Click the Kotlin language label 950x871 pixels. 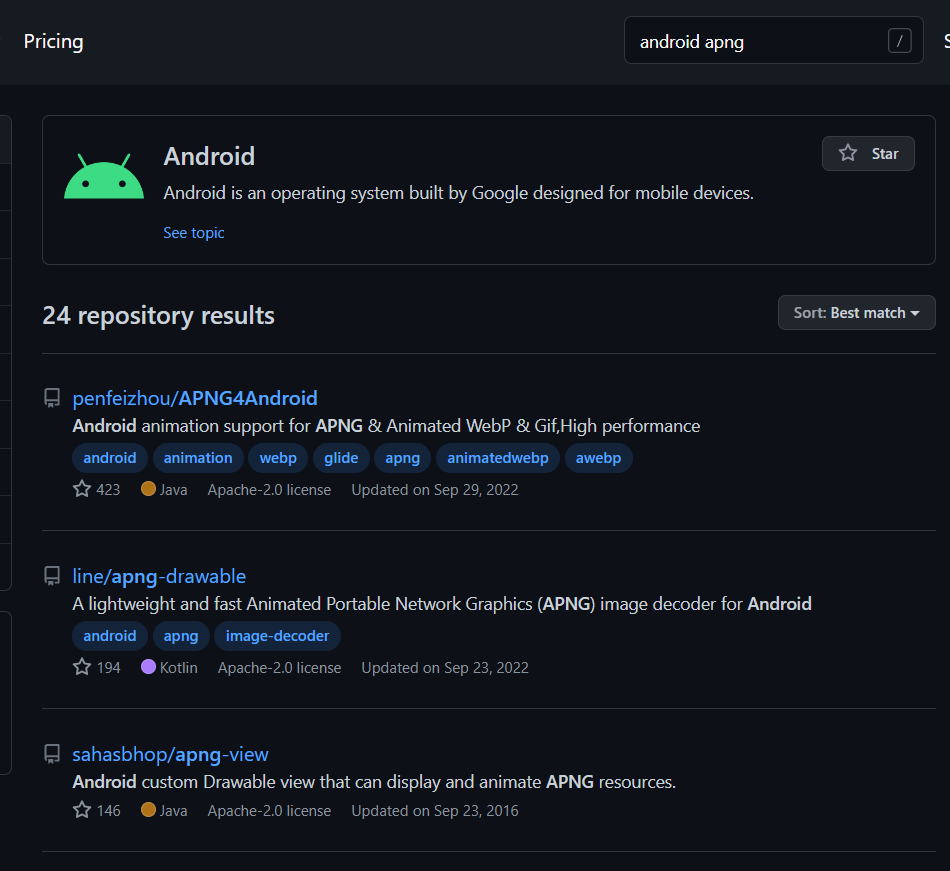[179, 667]
